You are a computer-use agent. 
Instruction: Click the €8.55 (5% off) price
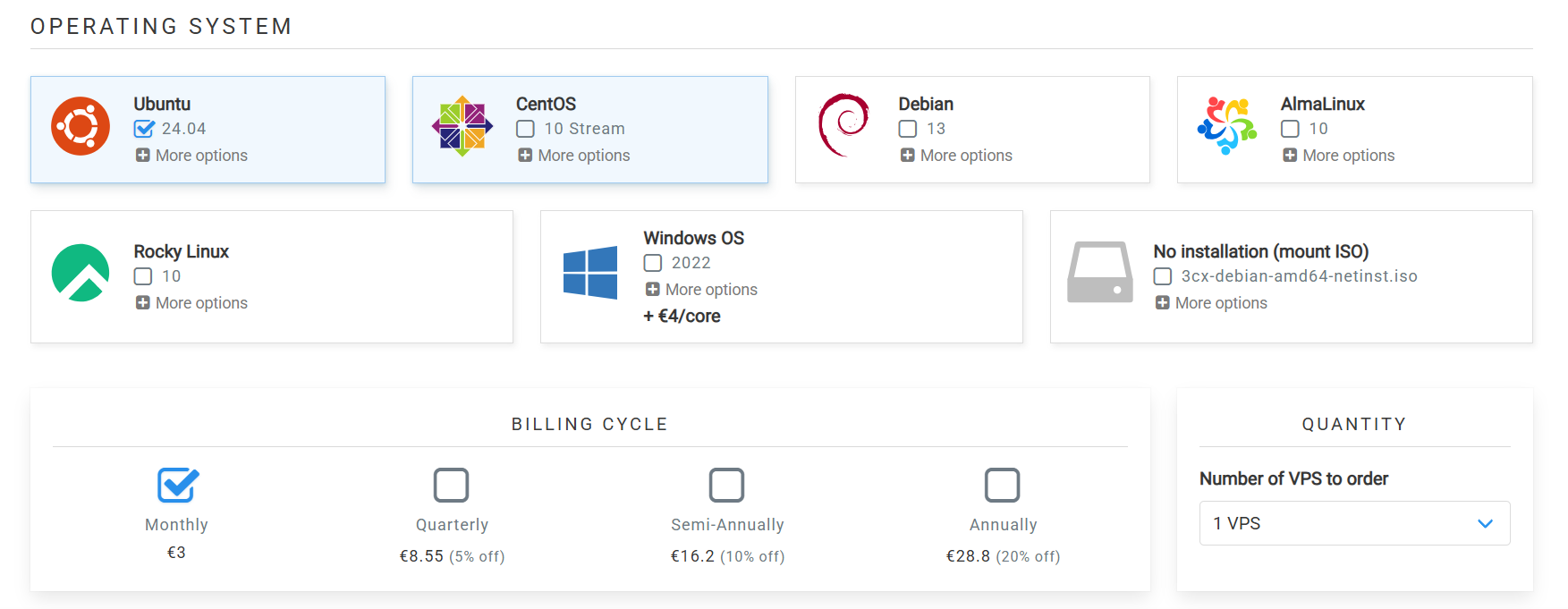(x=452, y=556)
